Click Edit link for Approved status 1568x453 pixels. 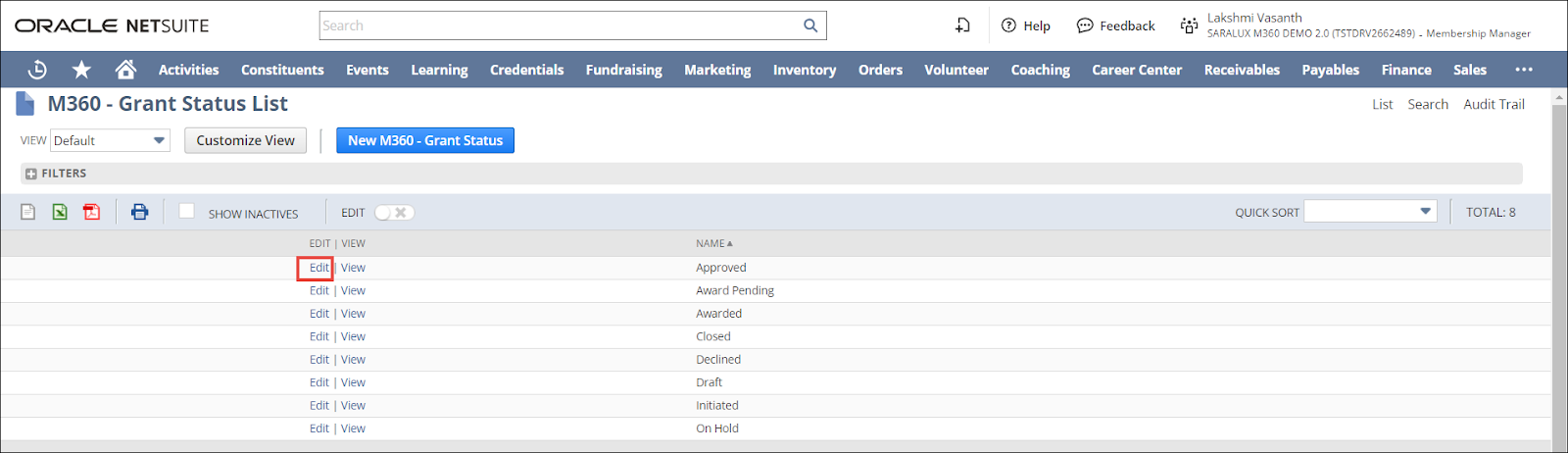[318, 268]
